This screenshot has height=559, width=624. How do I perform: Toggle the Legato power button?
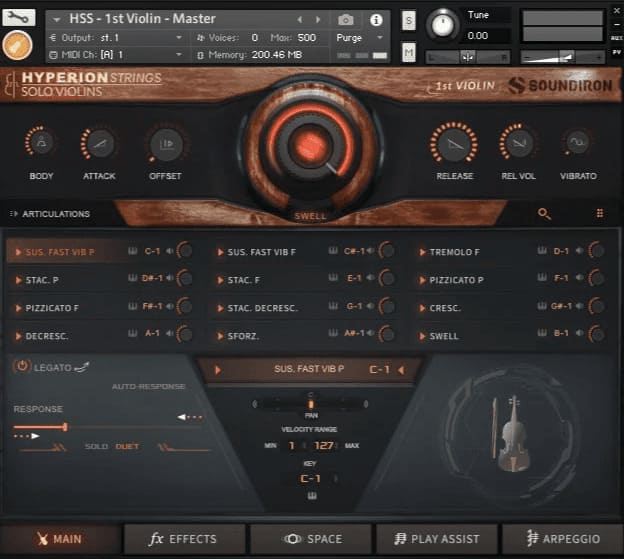tap(22, 367)
